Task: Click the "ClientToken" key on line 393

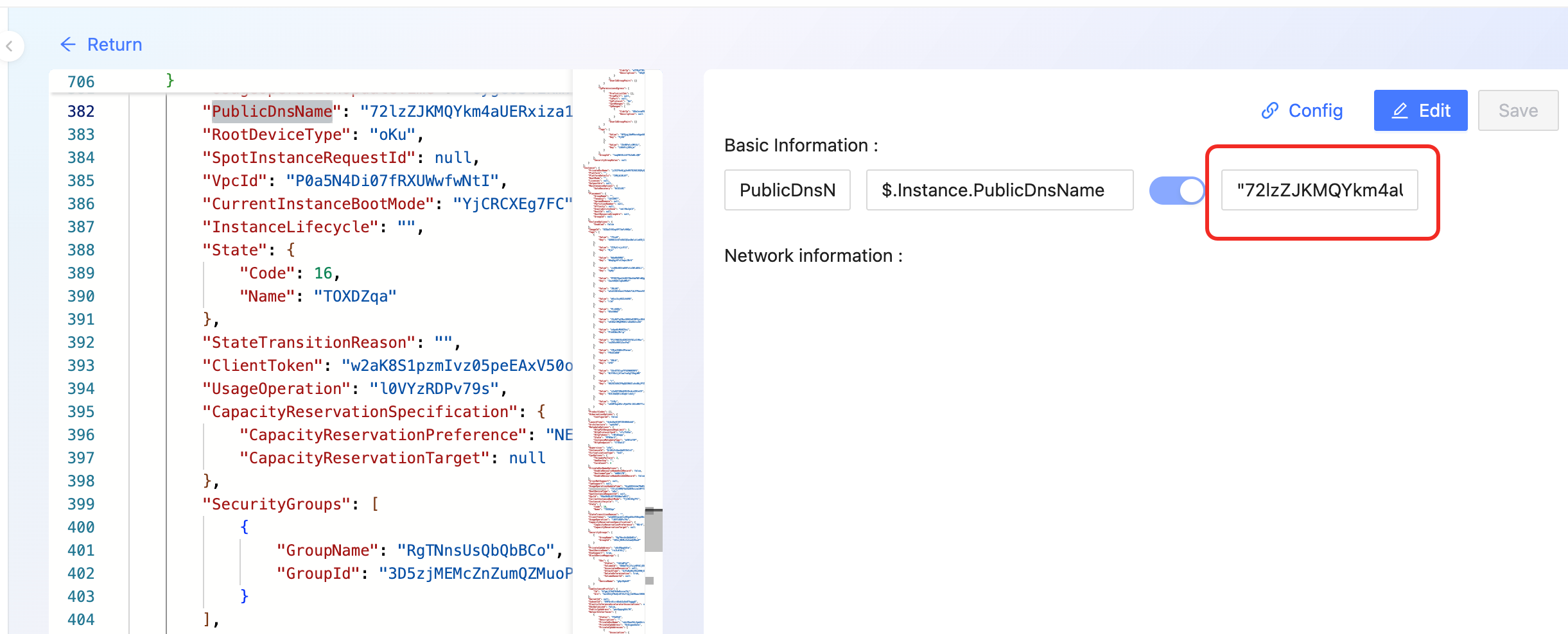Action: click(263, 365)
